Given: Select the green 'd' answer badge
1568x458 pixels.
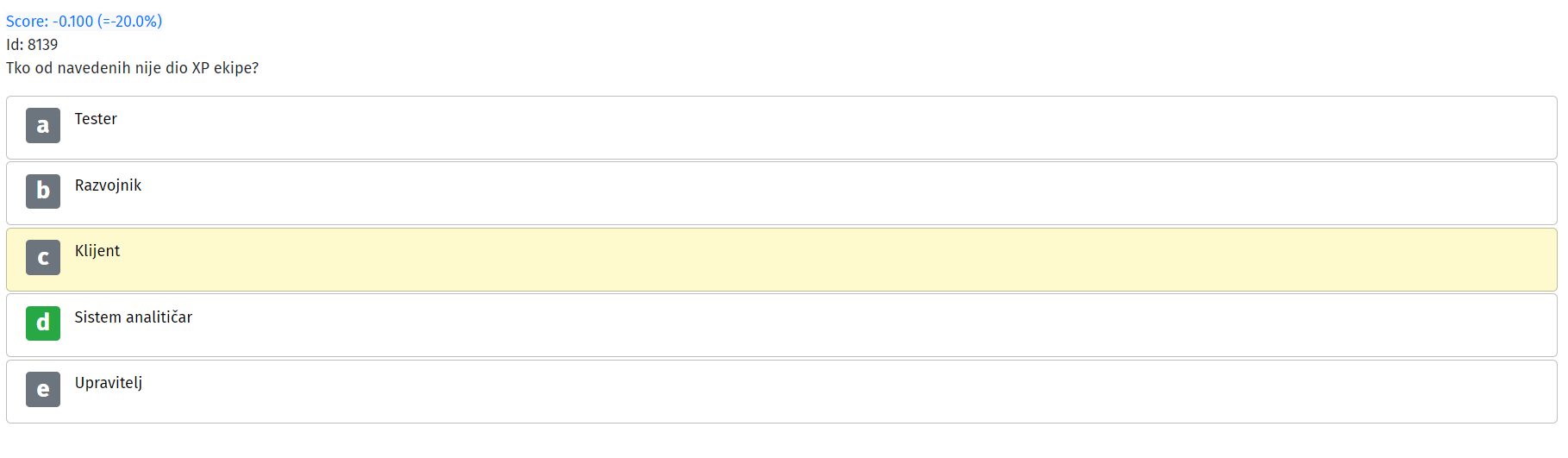Looking at the screenshot, I should tap(43, 323).
